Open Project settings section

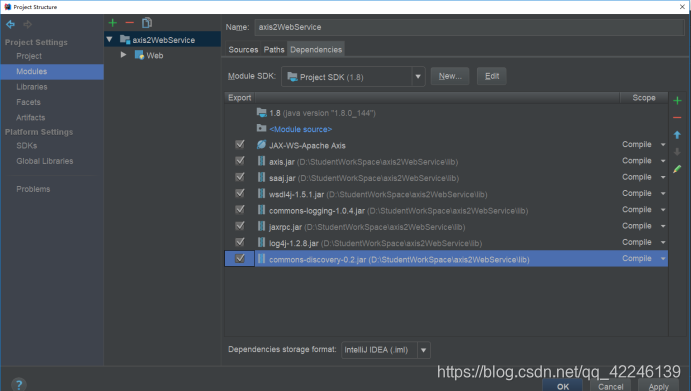tap(29, 56)
